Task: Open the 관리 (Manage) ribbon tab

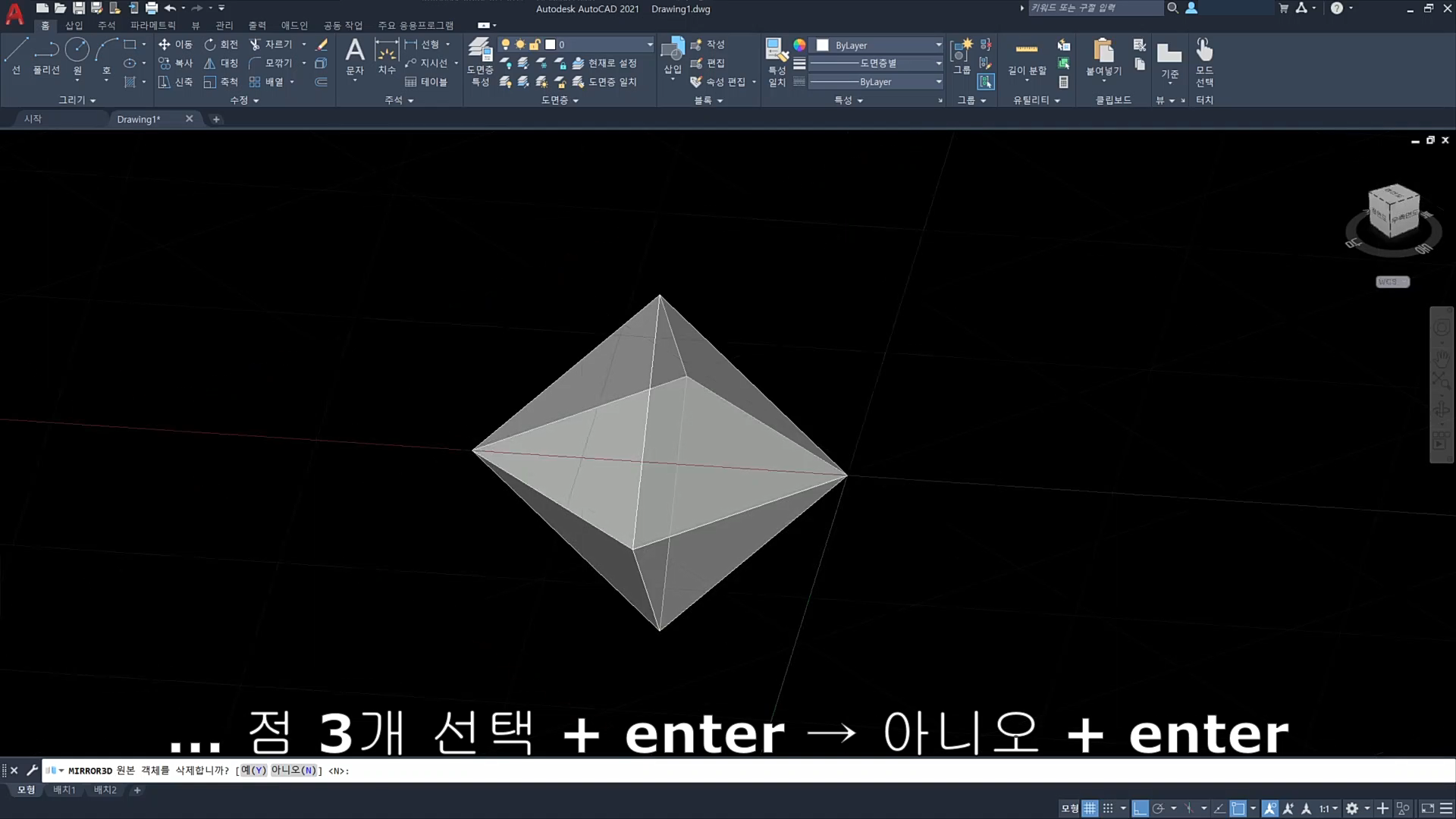Action: [224, 26]
